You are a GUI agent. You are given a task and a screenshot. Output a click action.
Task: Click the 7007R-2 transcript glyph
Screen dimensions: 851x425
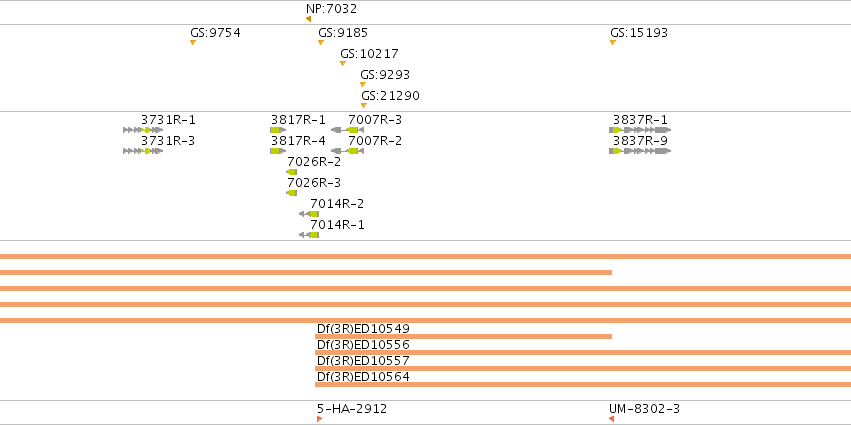click(x=347, y=151)
